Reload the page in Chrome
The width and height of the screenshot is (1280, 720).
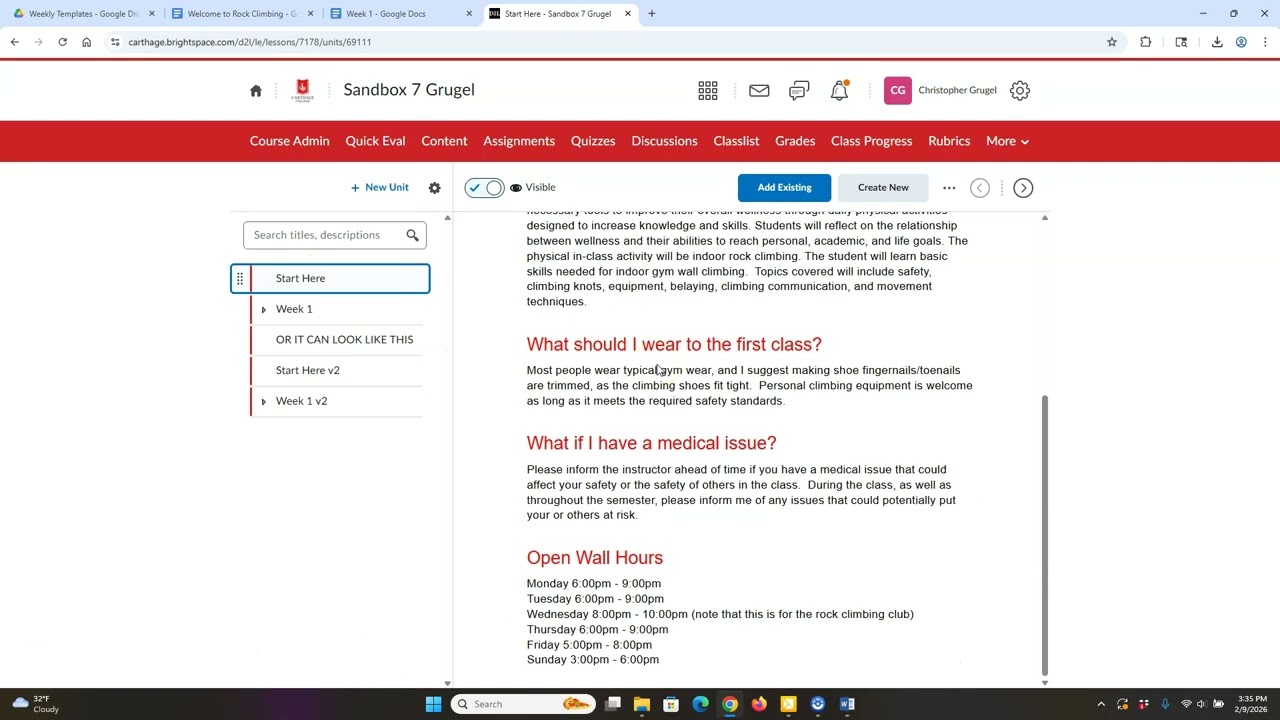[x=62, y=42]
